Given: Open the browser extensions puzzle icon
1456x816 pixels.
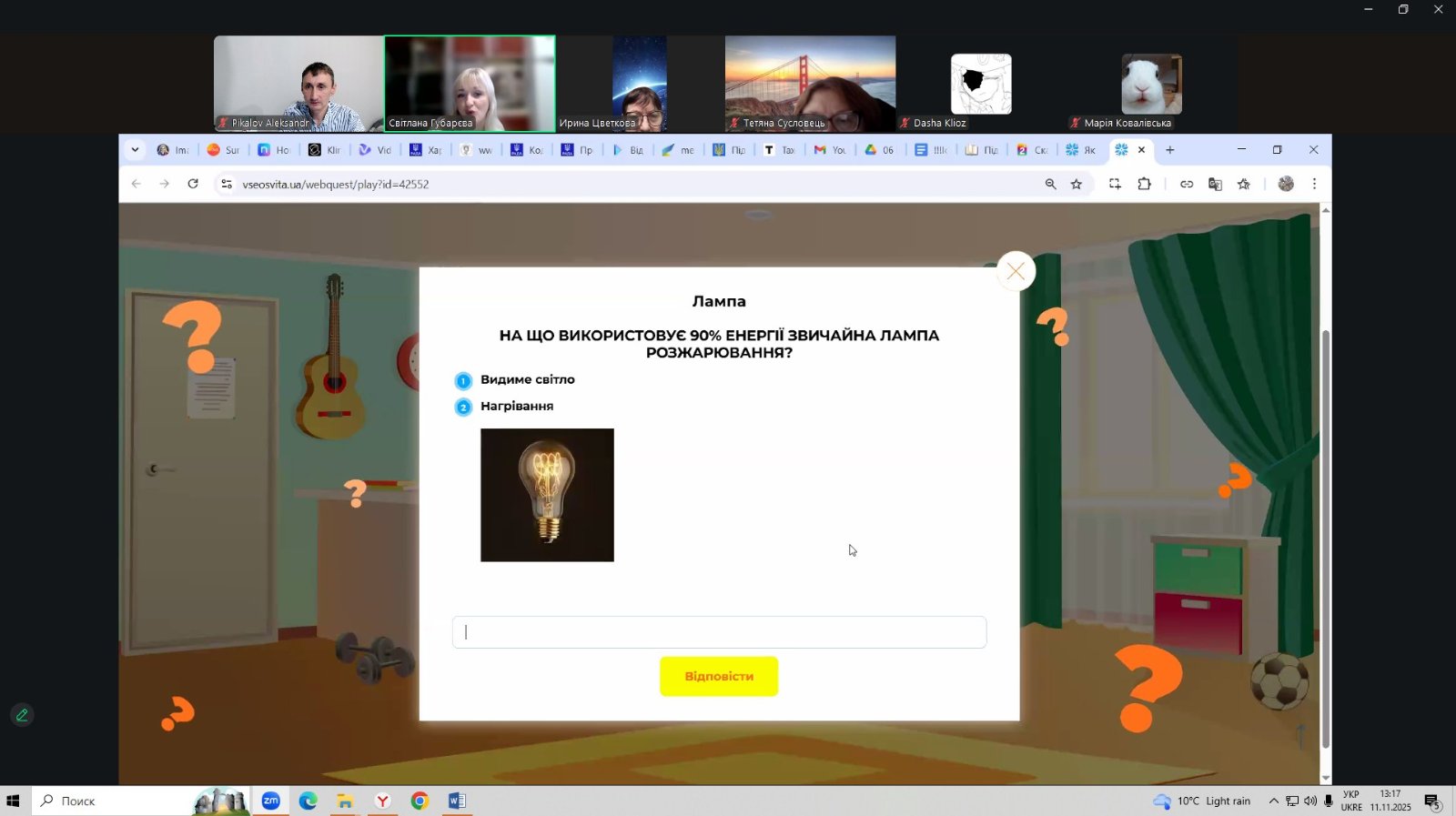Looking at the screenshot, I should tap(1144, 184).
